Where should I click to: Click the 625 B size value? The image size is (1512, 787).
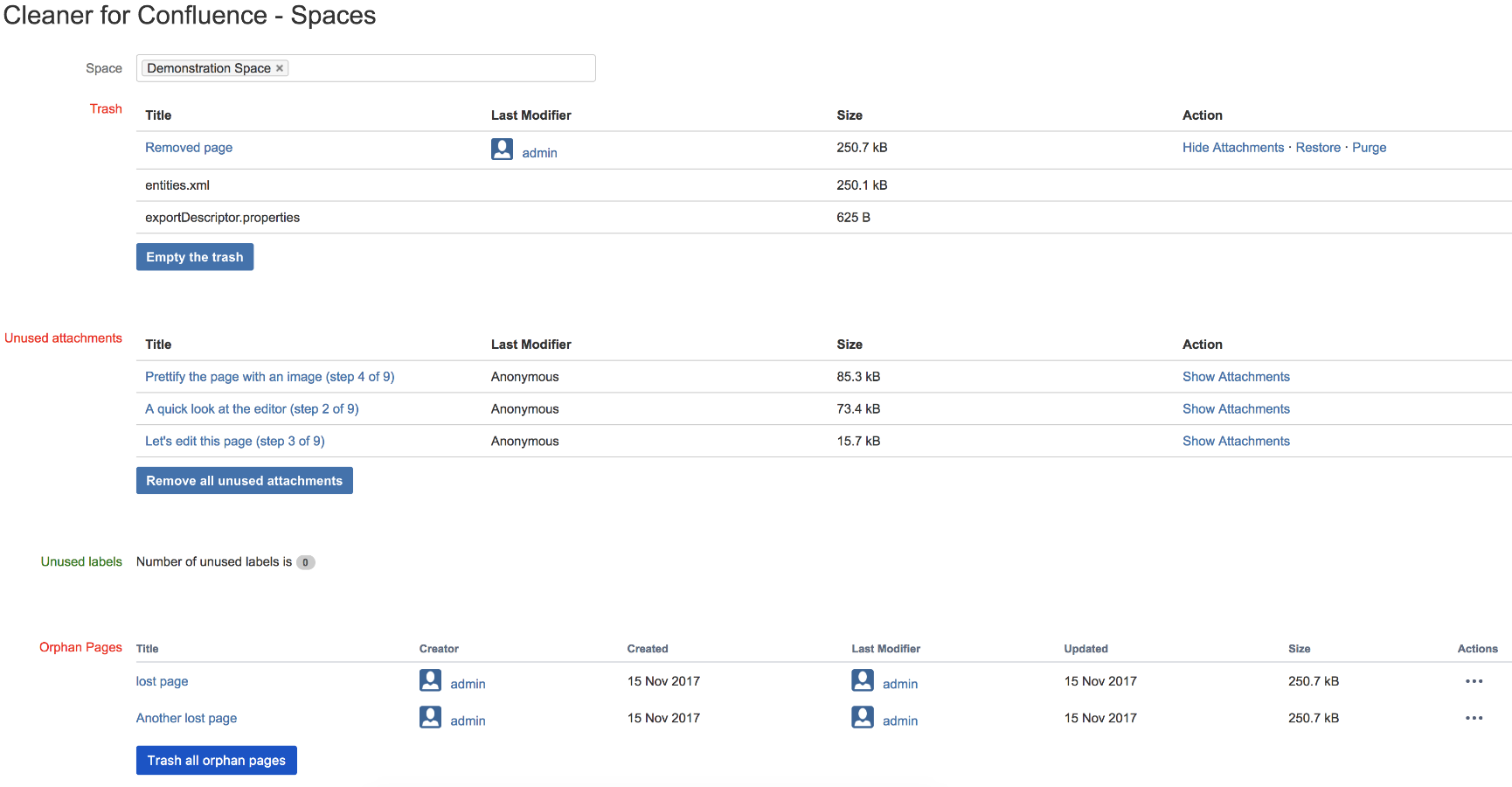(853, 218)
